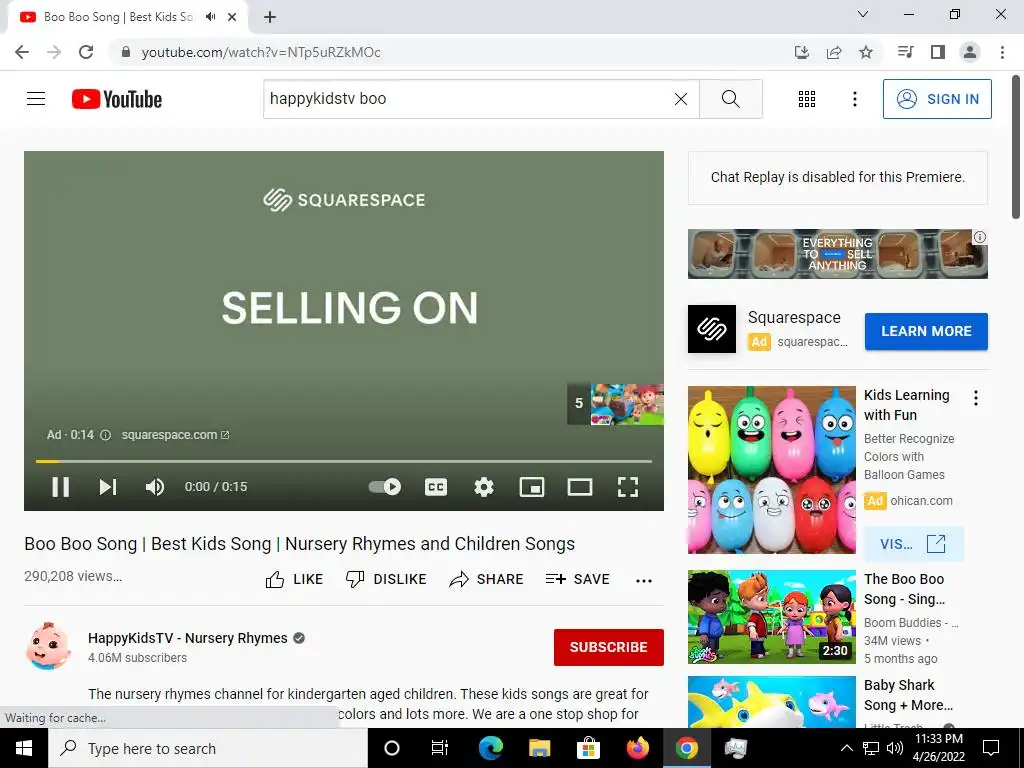Switch to theater mode
Image resolution: width=1024 pixels, height=768 pixels.
click(580, 487)
